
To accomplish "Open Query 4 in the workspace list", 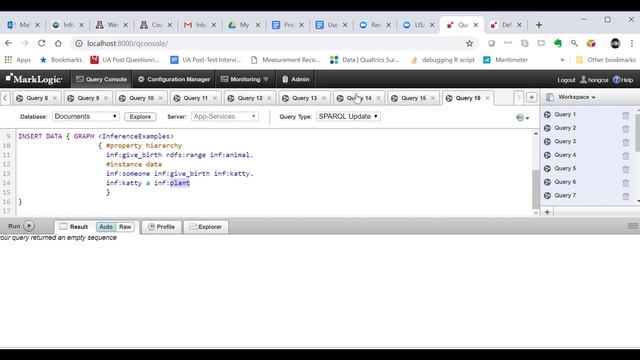I will (x=565, y=155).
